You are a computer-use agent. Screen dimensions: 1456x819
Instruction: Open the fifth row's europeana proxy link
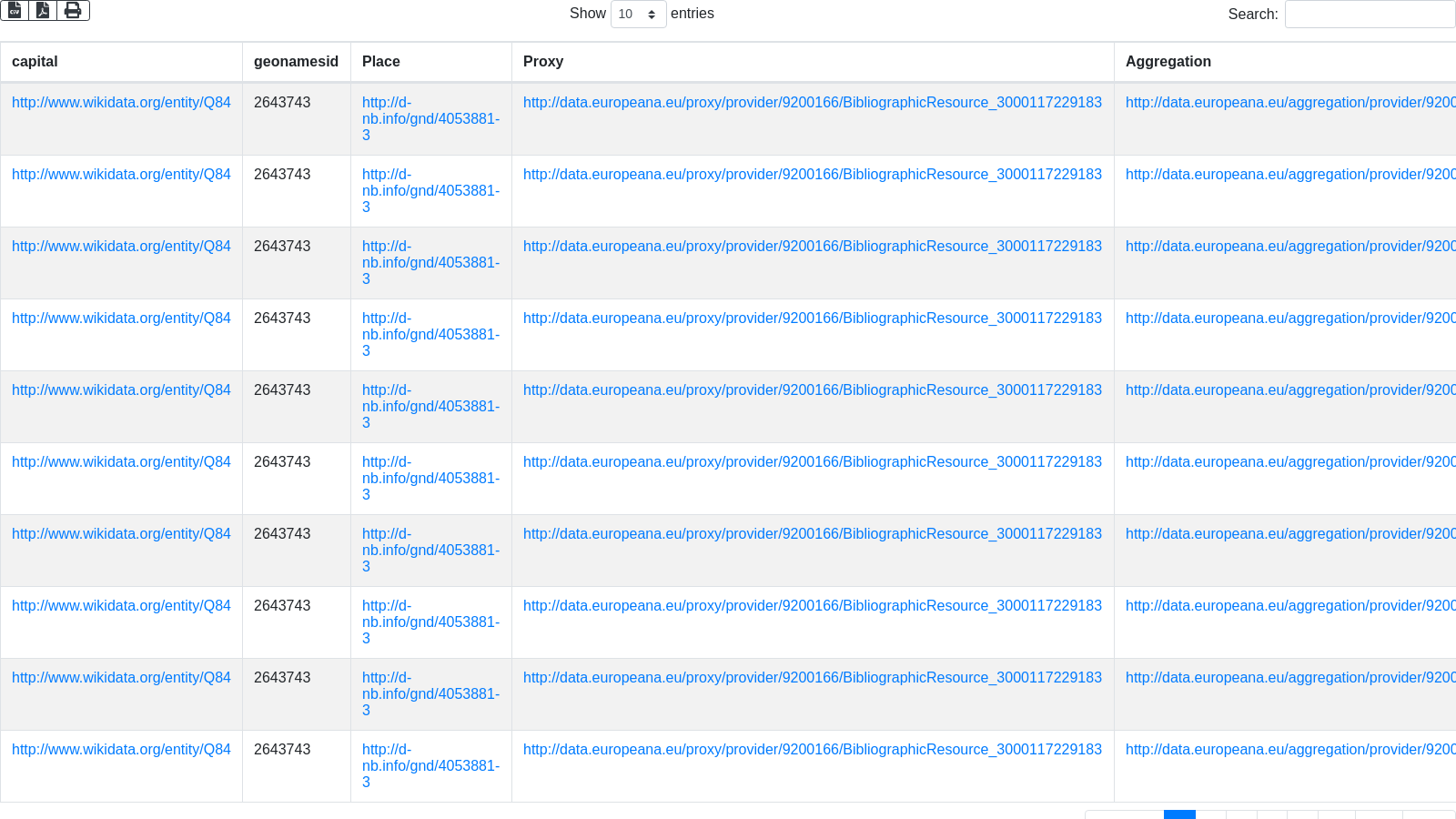point(812,389)
